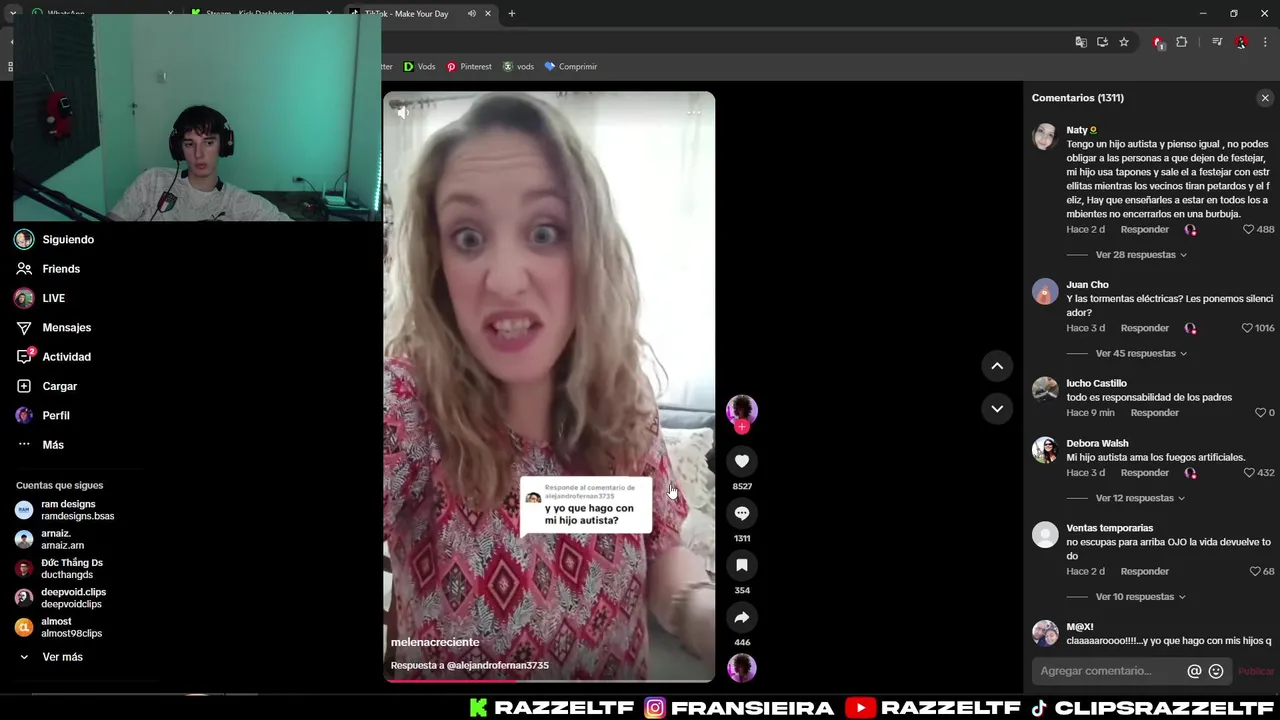Close the TikTok - Make Your Day tab
1280x720 pixels.
tap(488, 14)
